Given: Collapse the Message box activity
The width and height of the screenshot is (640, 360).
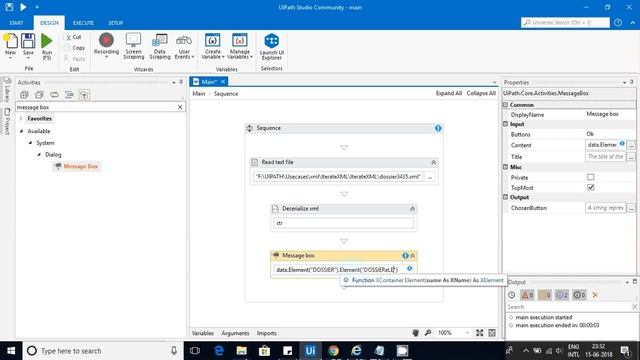Looking at the screenshot, I should [413, 256].
